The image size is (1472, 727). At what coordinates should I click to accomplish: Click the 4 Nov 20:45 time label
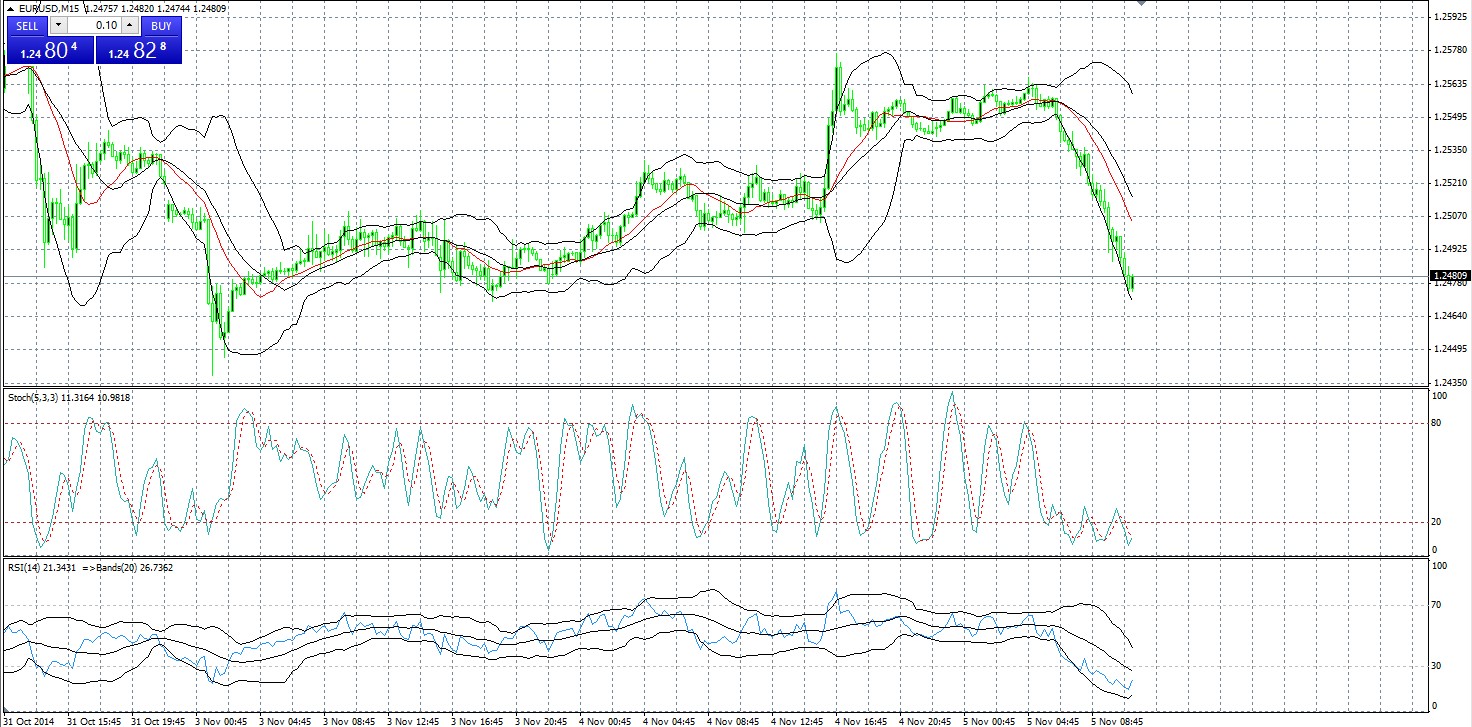(925, 720)
